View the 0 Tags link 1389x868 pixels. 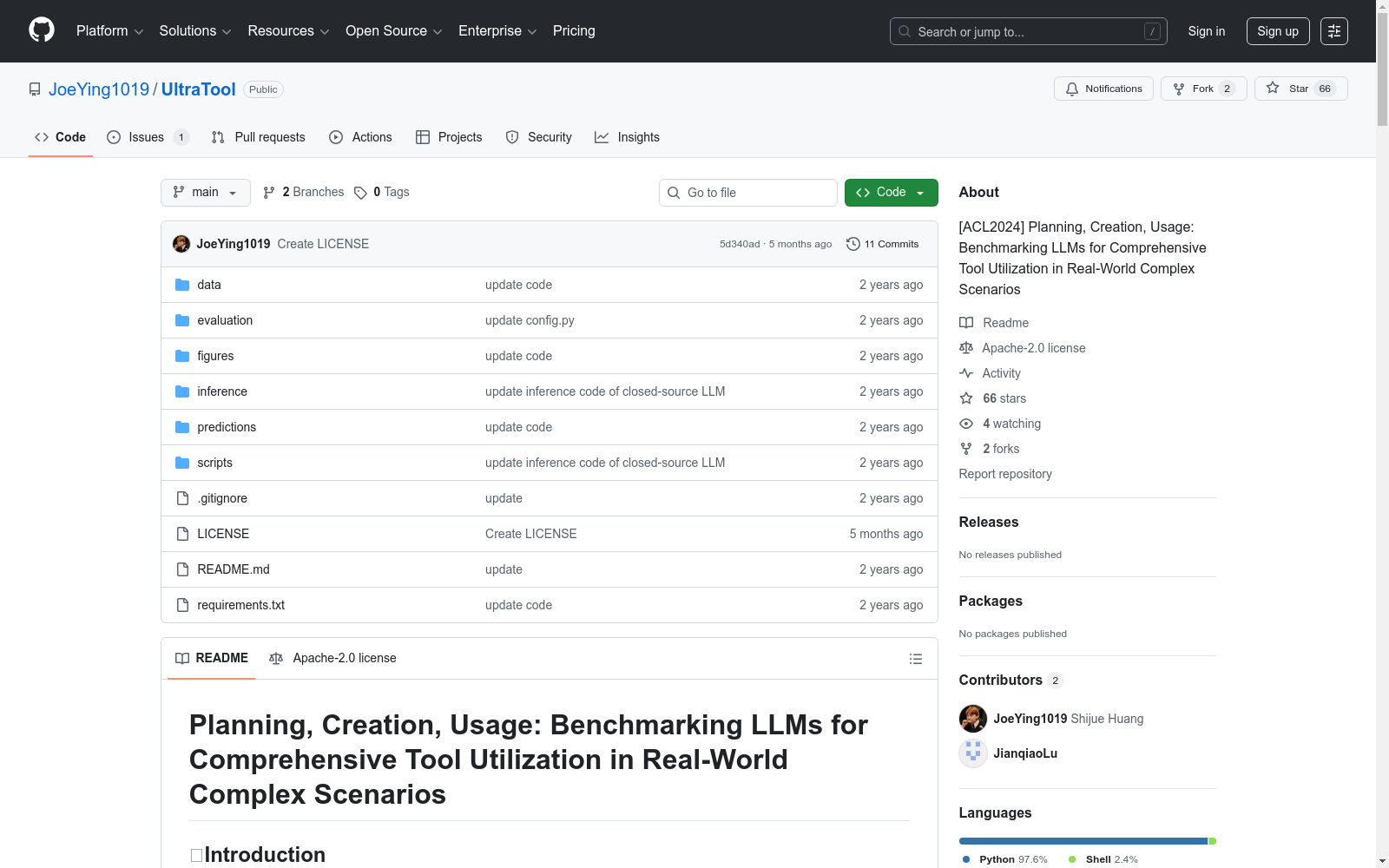point(382,193)
